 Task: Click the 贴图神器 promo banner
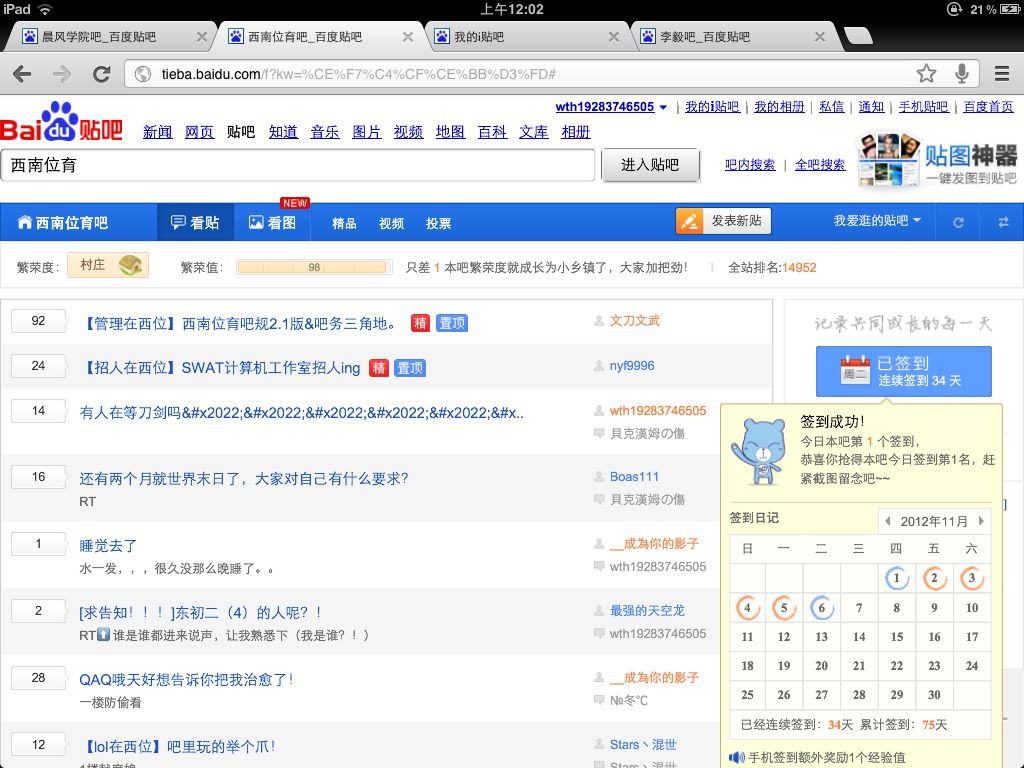(x=936, y=159)
